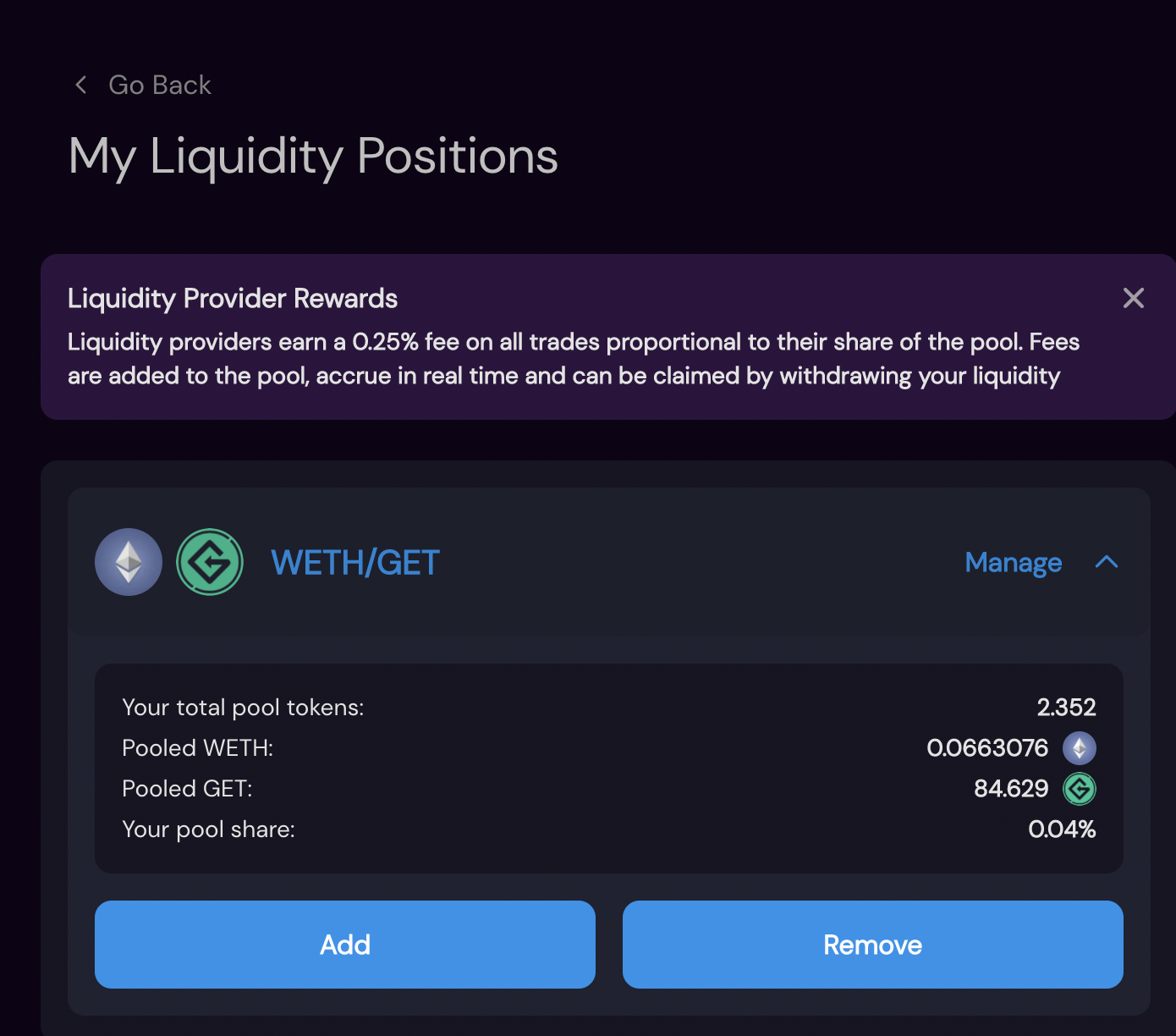Click Go Back text link
Image resolution: width=1176 pixels, height=1036 pixels.
pos(160,85)
